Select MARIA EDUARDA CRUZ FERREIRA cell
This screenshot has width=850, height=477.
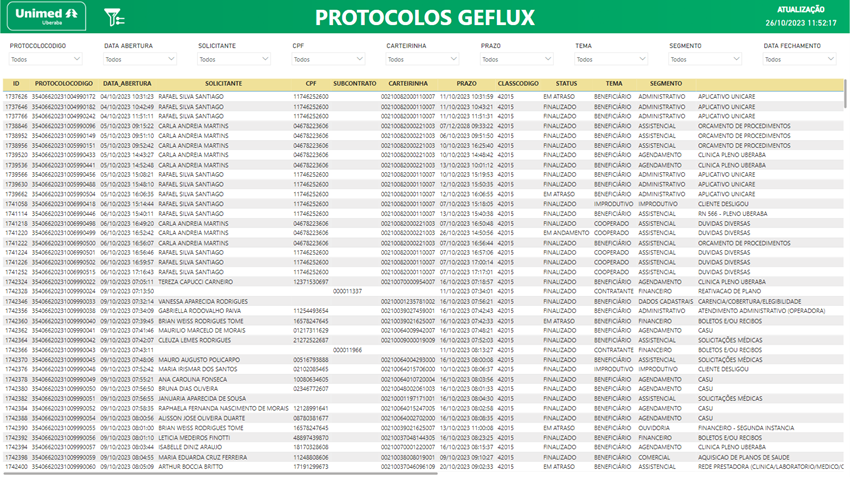coord(202,457)
